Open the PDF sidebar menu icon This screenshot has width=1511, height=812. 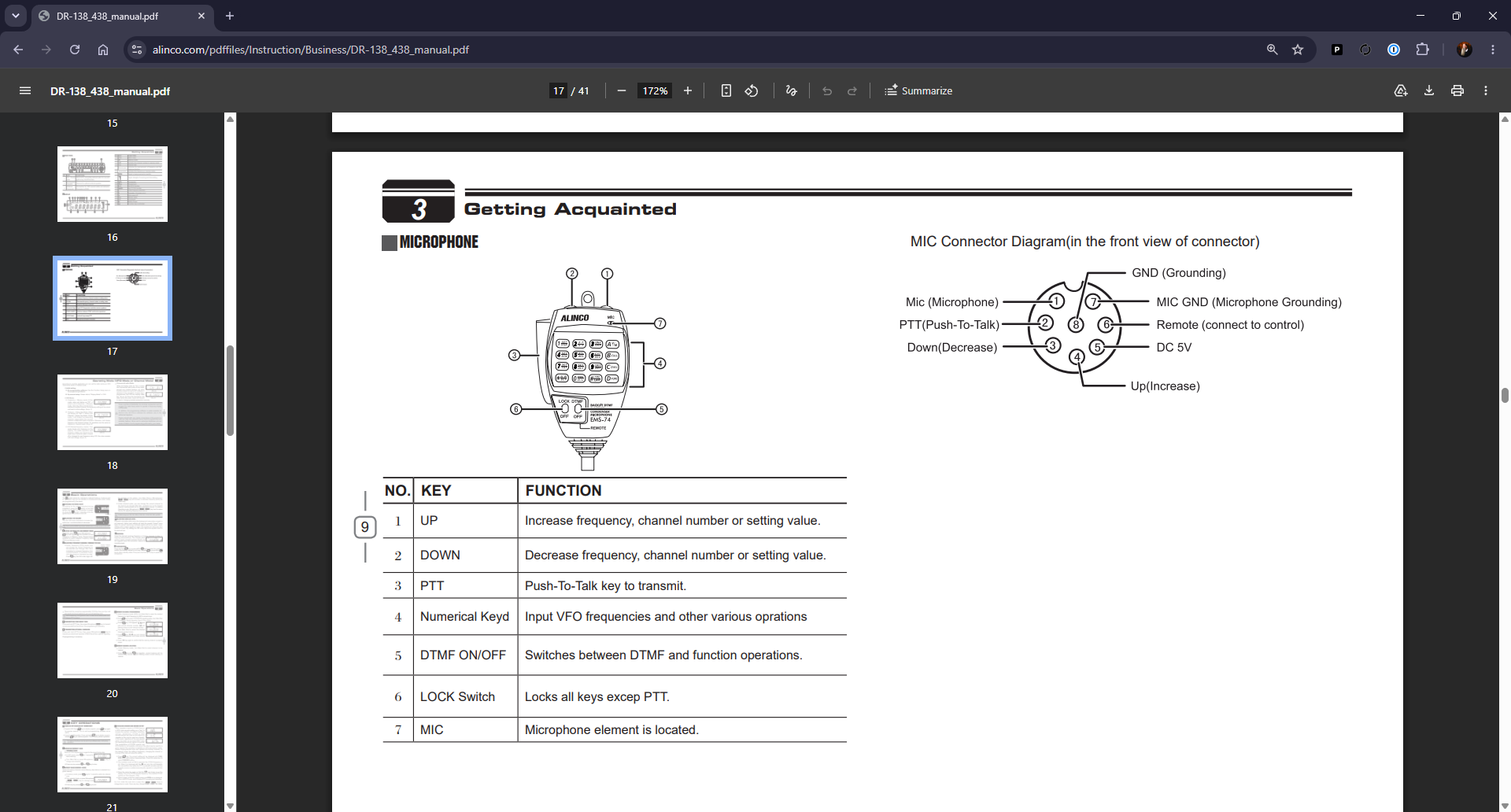coord(25,90)
